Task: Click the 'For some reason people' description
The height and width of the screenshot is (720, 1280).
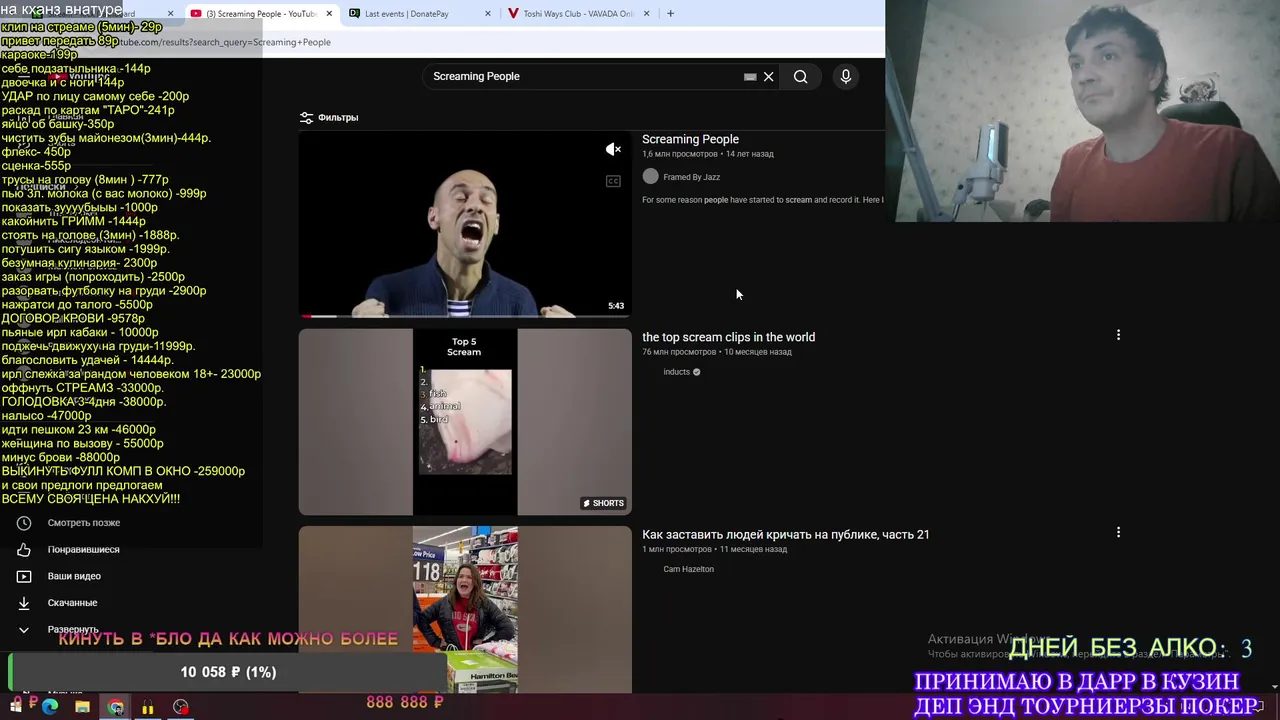Action: (763, 200)
